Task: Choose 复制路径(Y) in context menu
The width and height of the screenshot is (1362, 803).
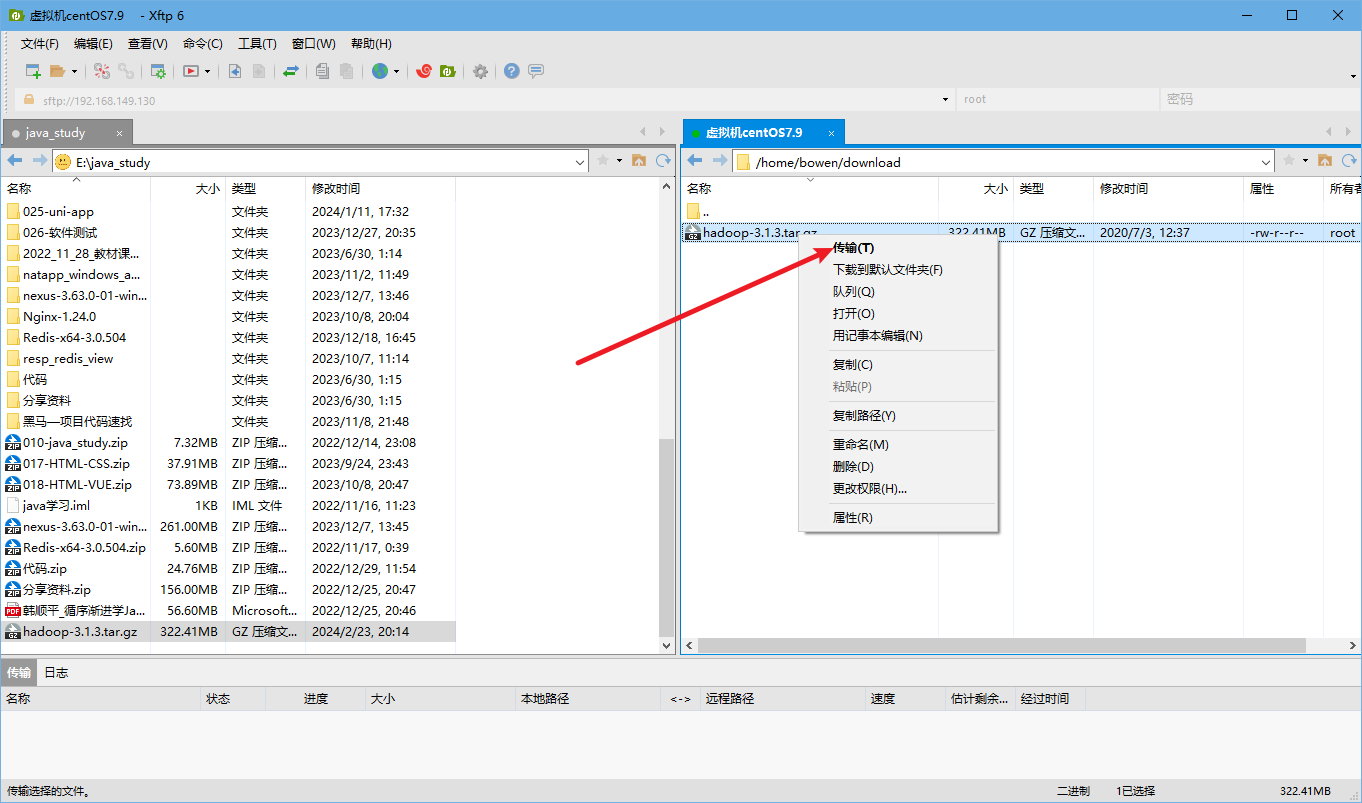Action: point(898,416)
